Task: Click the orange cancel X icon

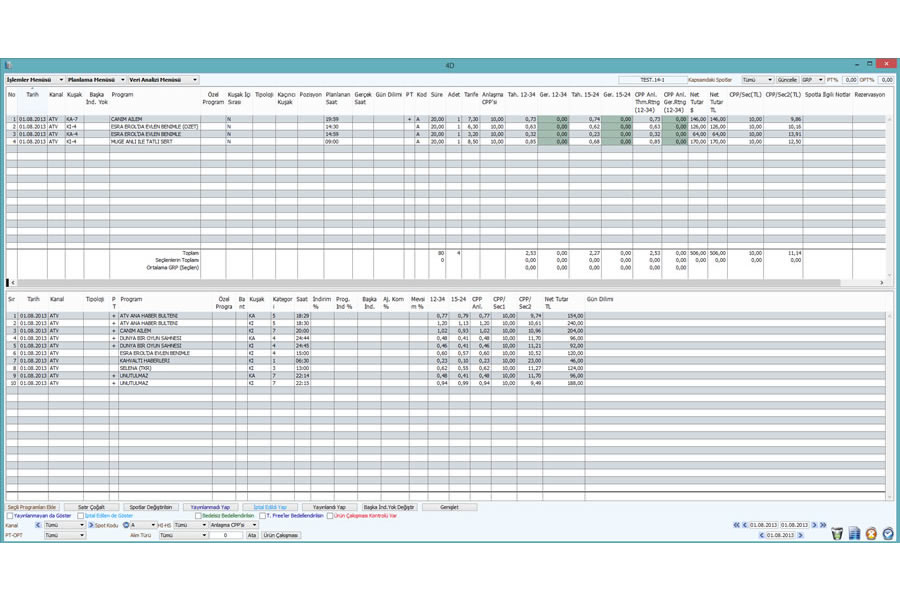Action: (871, 534)
